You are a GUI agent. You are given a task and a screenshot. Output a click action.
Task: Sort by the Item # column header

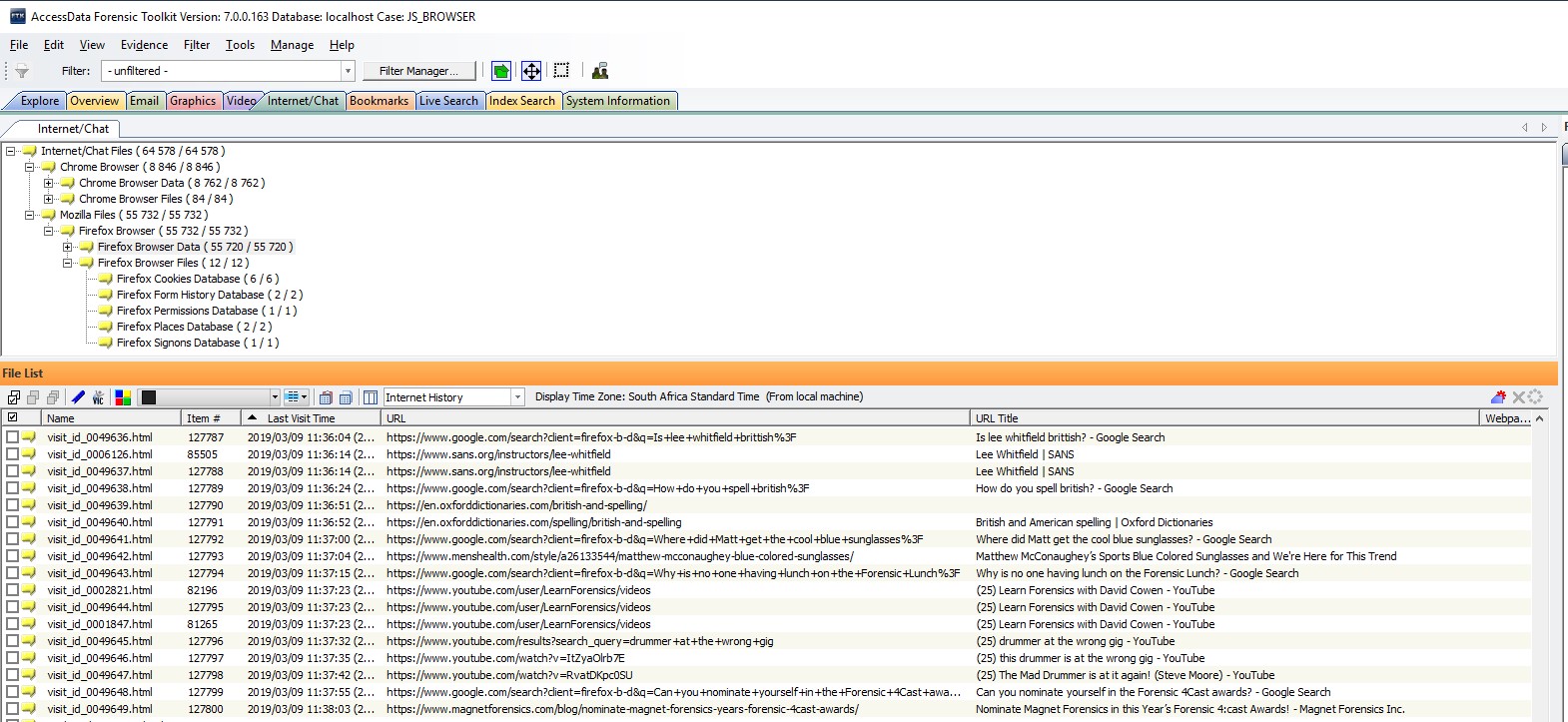tap(211, 418)
